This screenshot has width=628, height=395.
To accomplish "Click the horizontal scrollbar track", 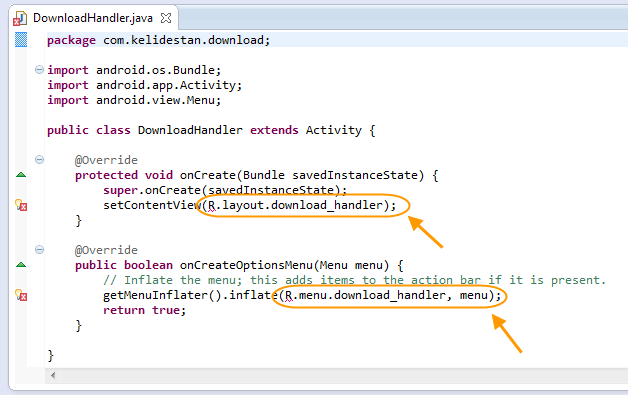I will tap(340, 375).
